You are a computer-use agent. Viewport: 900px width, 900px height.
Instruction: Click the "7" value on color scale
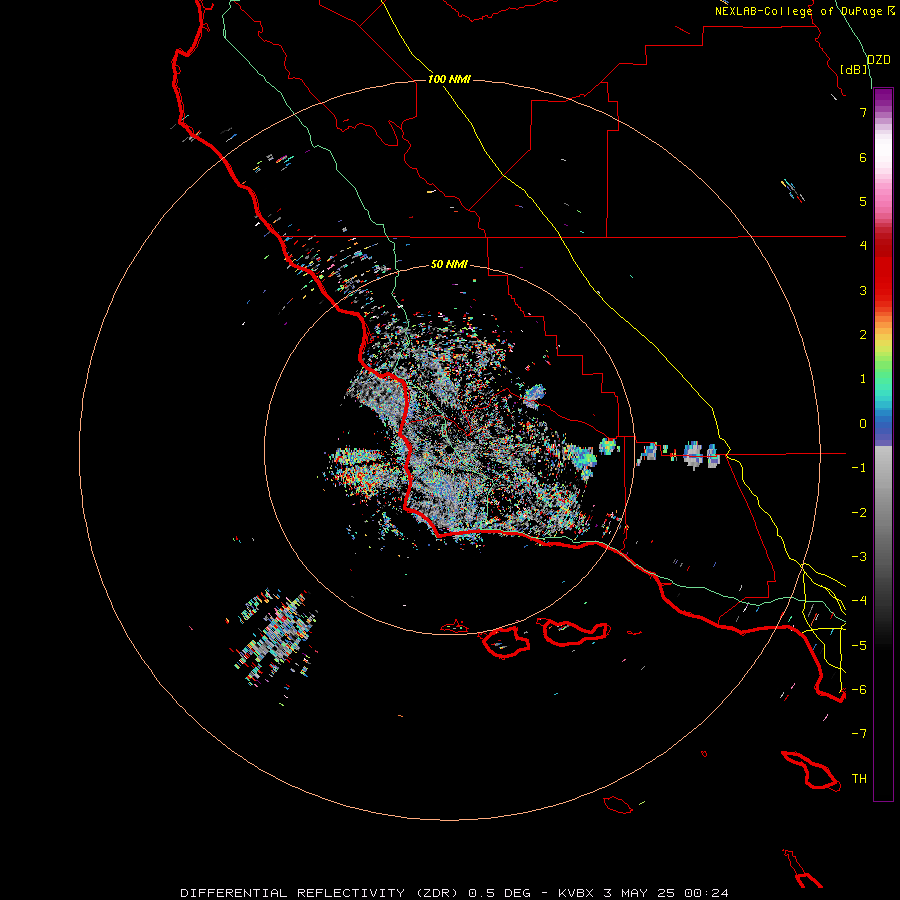pyautogui.click(x=863, y=112)
